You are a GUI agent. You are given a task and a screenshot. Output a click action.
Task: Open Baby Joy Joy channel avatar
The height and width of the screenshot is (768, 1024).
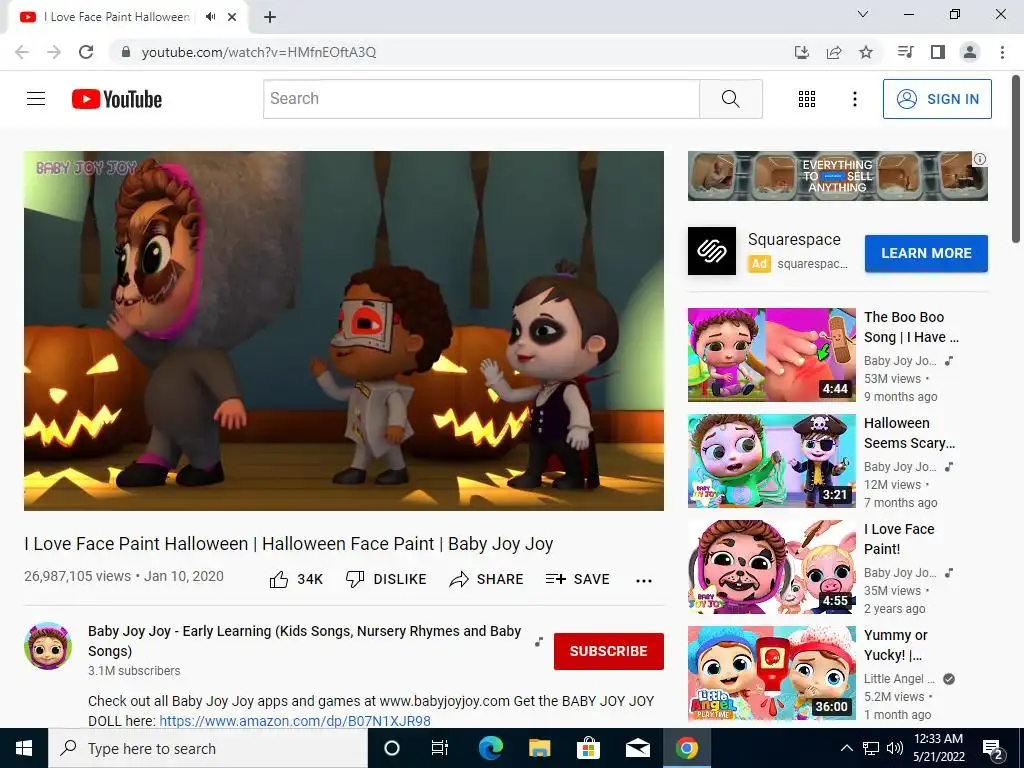[48, 646]
